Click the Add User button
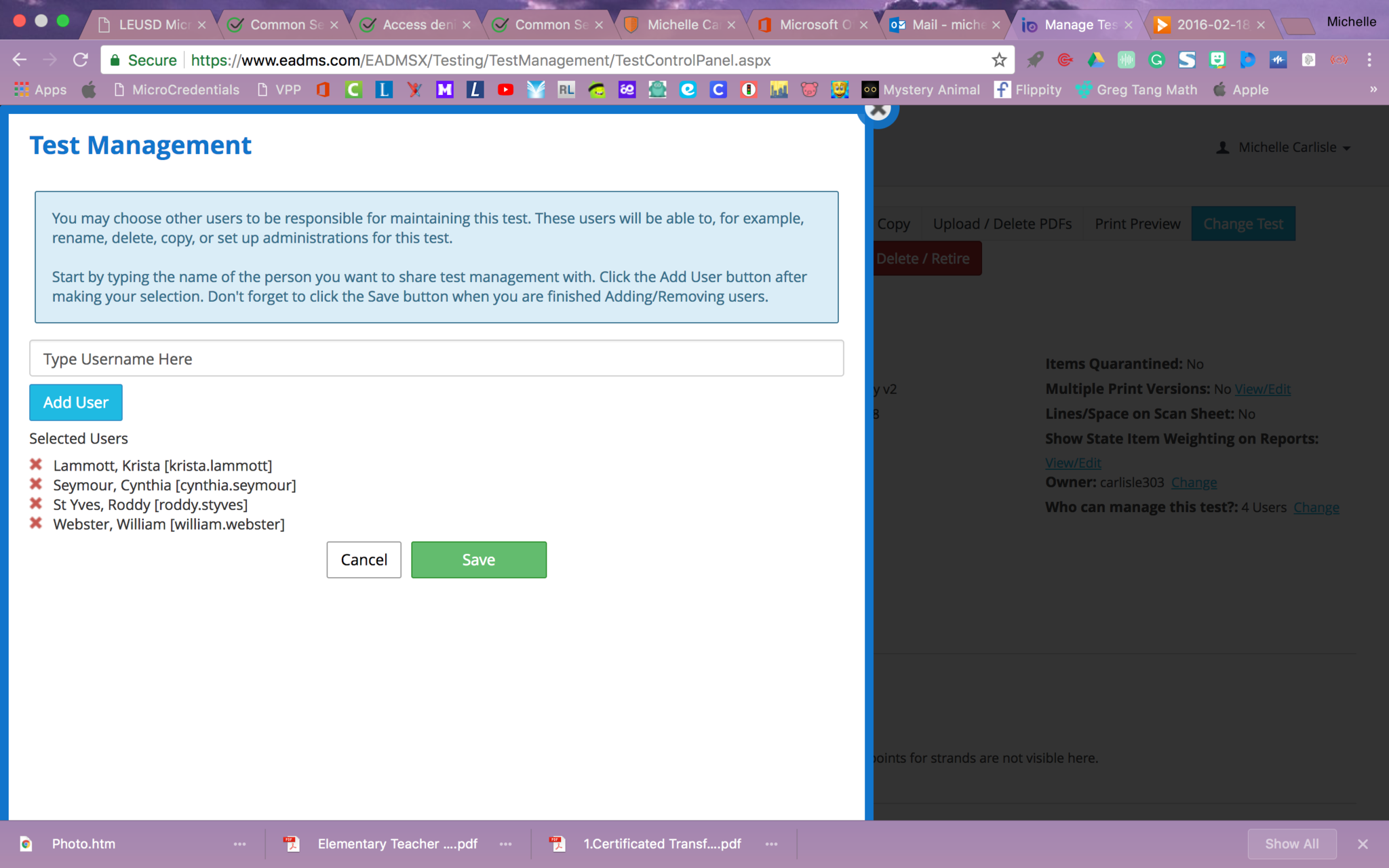Screen dimensions: 1389x868 [76, 403]
